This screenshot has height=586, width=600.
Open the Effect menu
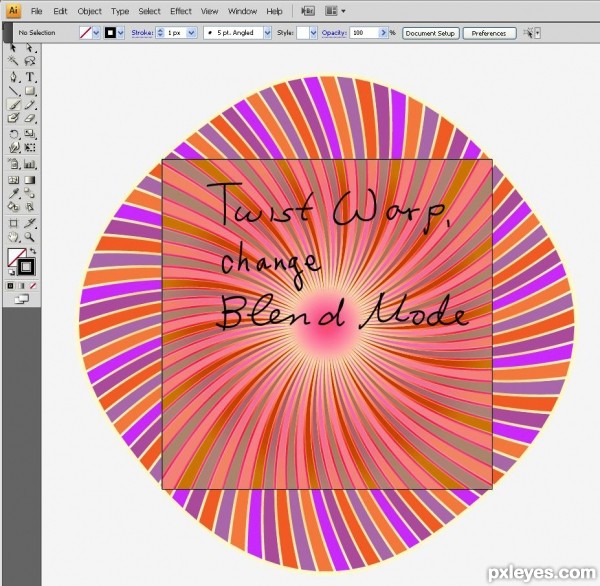click(181, 11)
